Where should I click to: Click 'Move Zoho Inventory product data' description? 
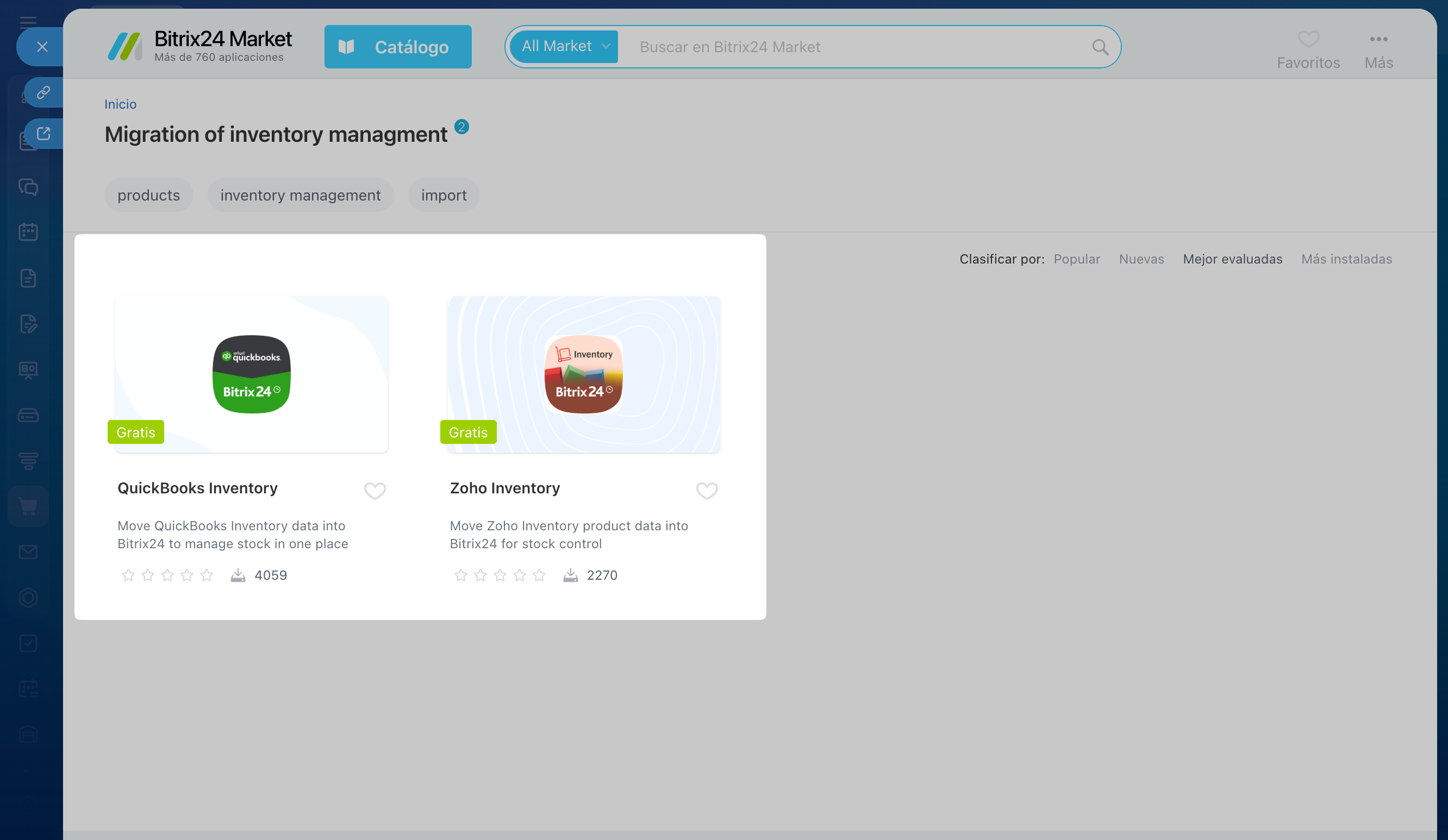569,534
